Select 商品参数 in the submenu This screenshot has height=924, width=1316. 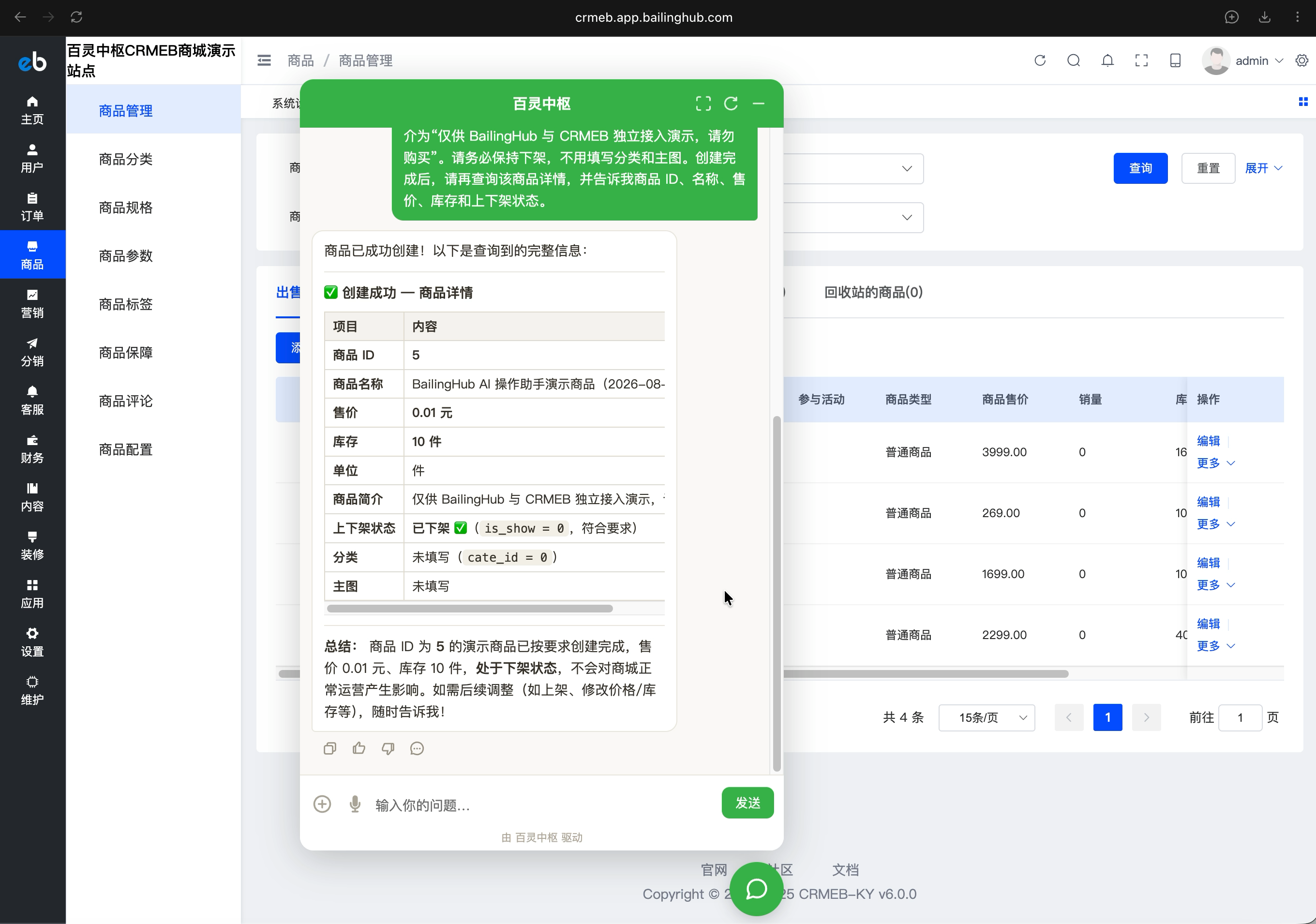153,255
